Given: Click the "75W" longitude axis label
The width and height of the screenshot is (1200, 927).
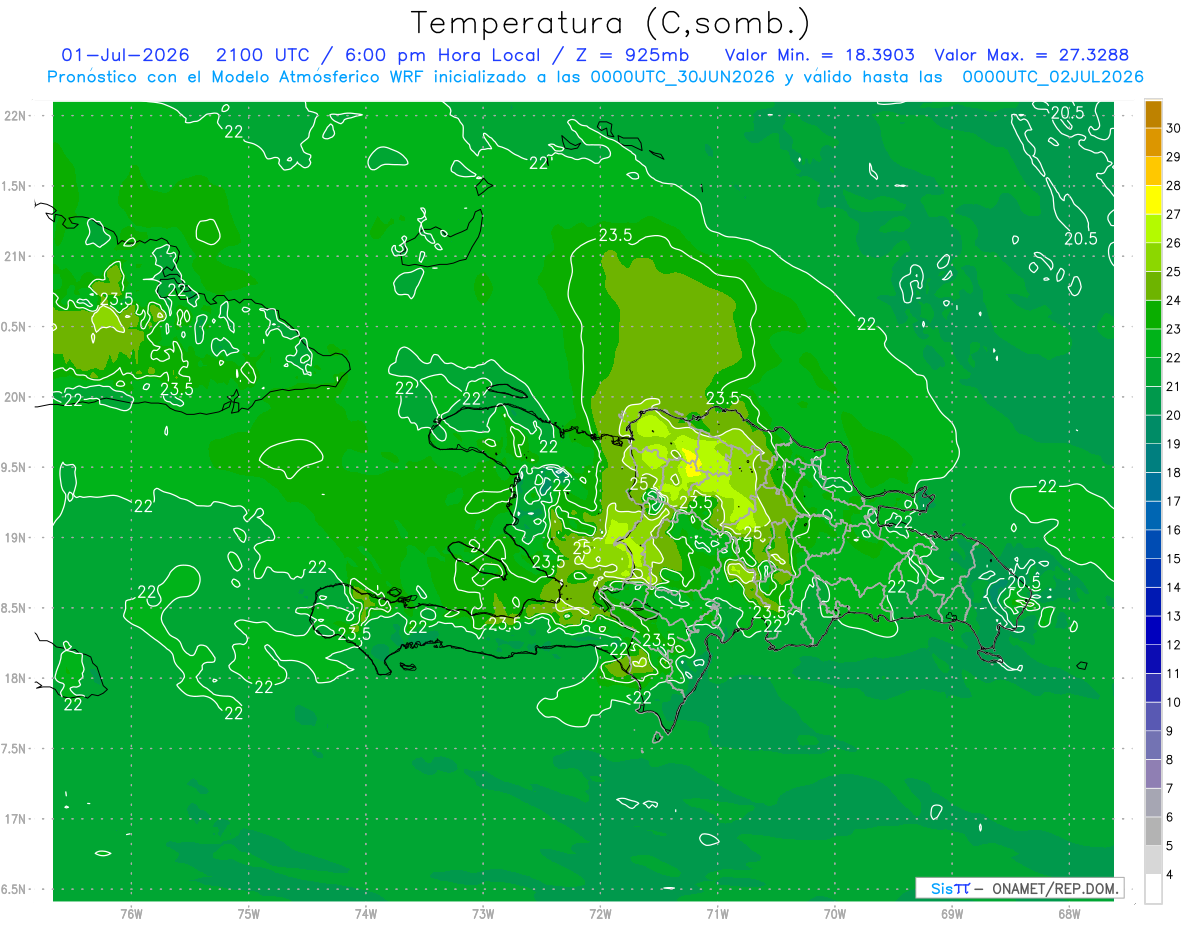Looking at the screenshot, I should click(x=249, y=914).
